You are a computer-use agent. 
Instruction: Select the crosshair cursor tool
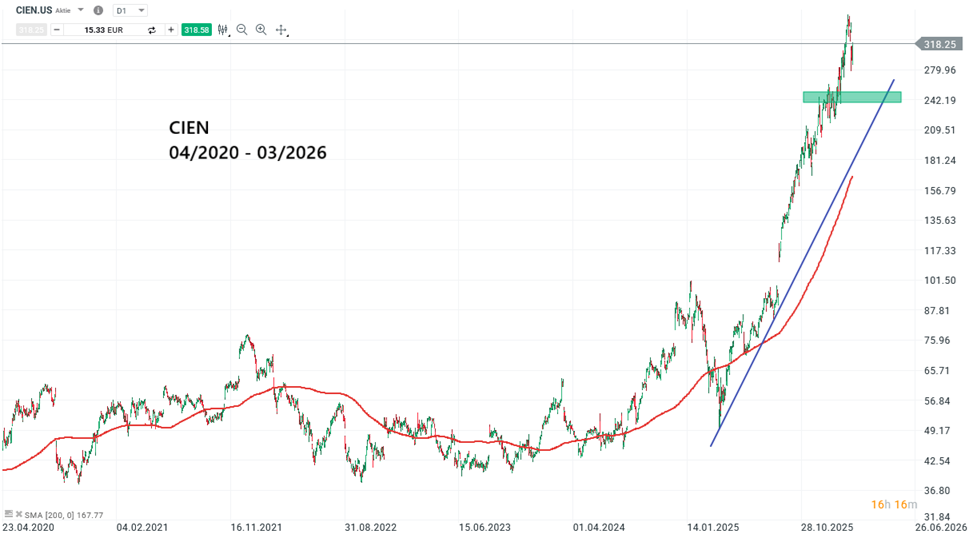point(281,30)
